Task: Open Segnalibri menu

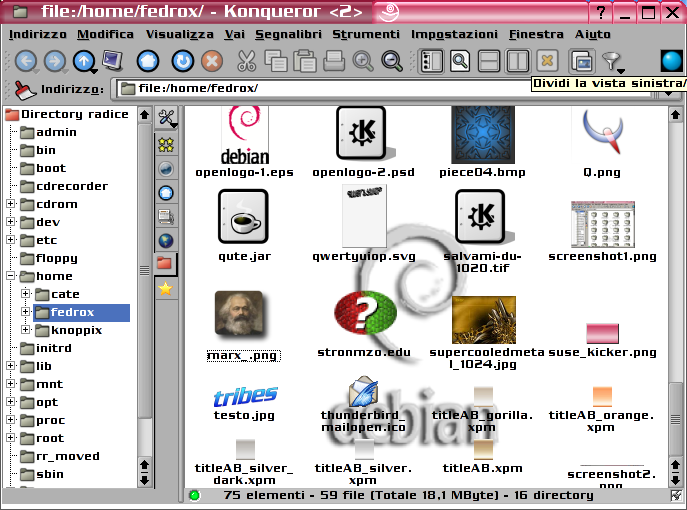Action: click(x=288, y=34)
